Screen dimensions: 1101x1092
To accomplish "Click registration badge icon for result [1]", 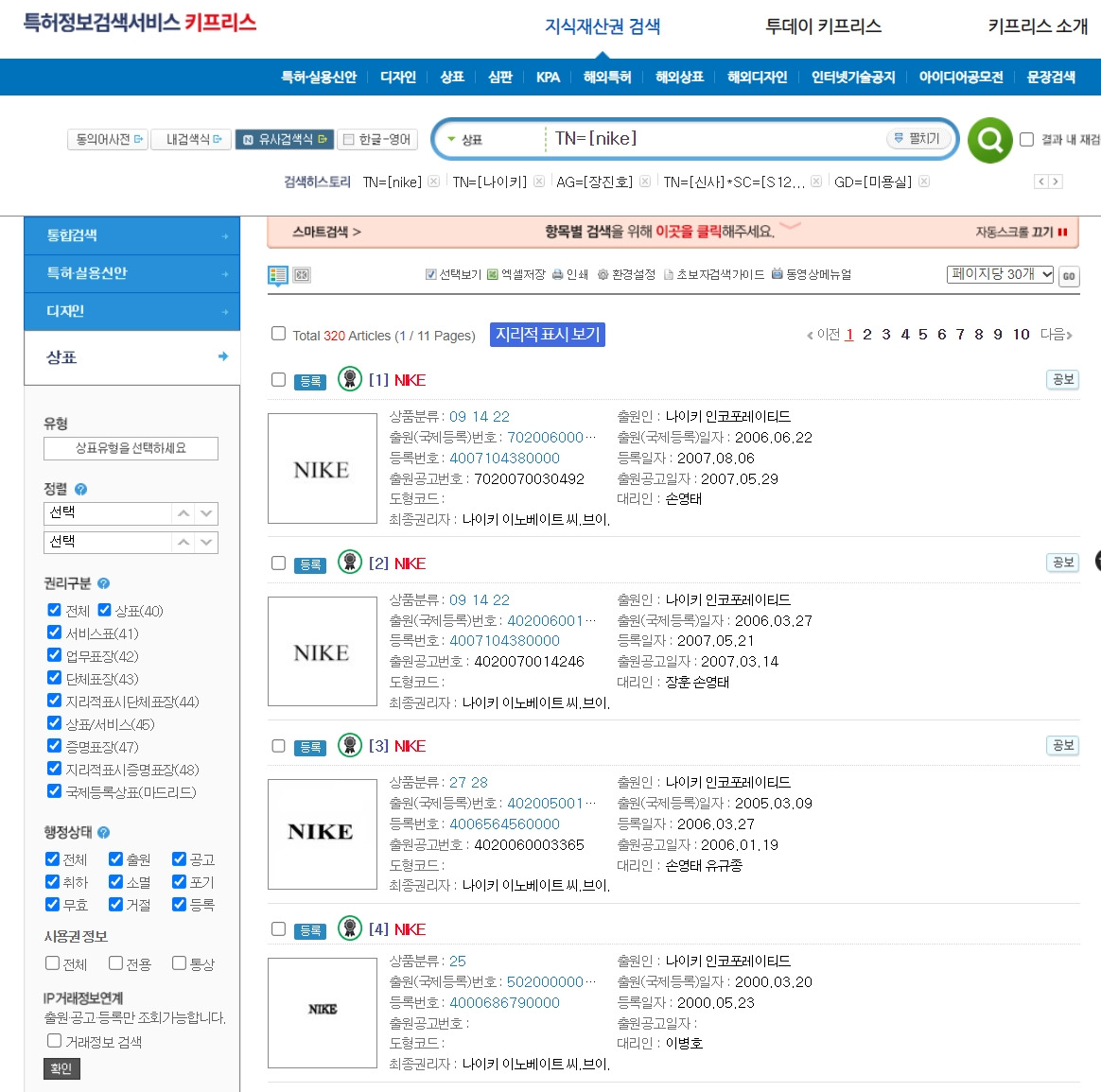I will (350, 379).
